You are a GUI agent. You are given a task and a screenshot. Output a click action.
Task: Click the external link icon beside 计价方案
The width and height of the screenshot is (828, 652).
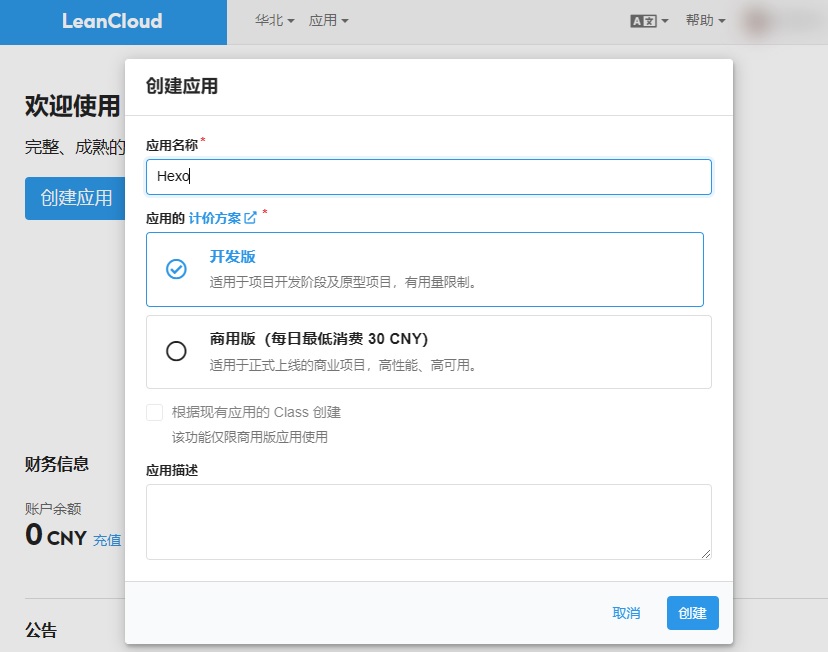click(250, 218)
